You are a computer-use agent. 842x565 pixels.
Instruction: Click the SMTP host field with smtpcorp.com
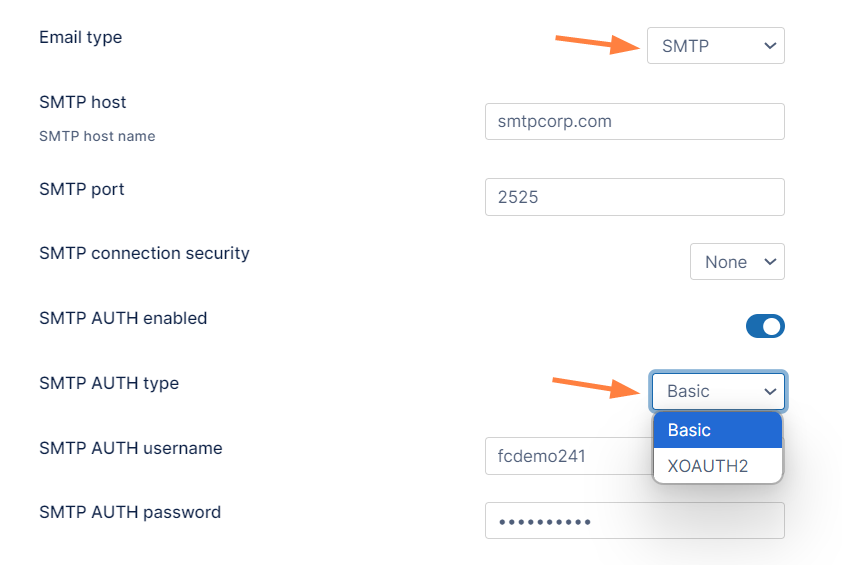pos(634,122)
